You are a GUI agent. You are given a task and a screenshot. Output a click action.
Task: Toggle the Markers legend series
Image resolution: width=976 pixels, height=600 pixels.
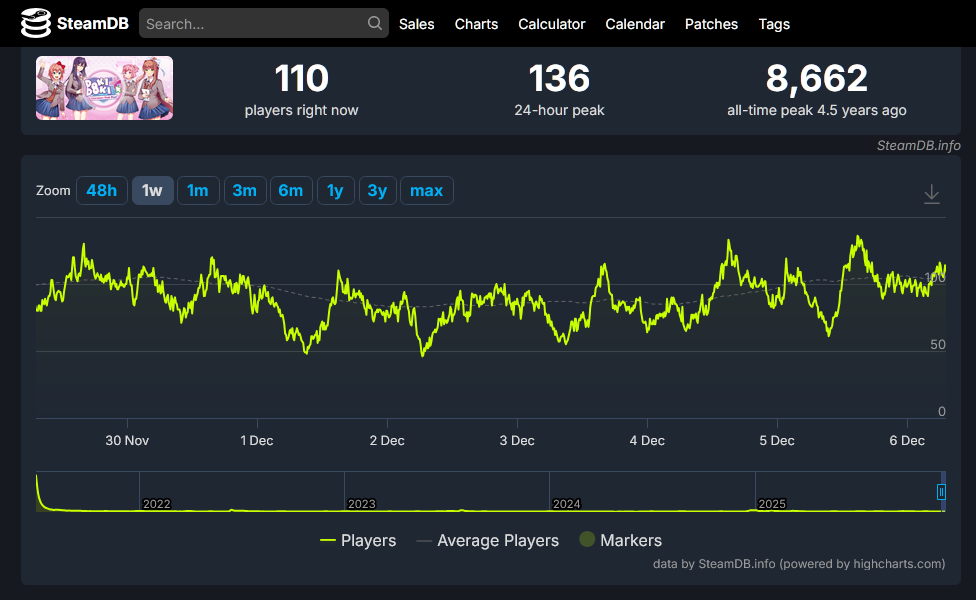621,540
